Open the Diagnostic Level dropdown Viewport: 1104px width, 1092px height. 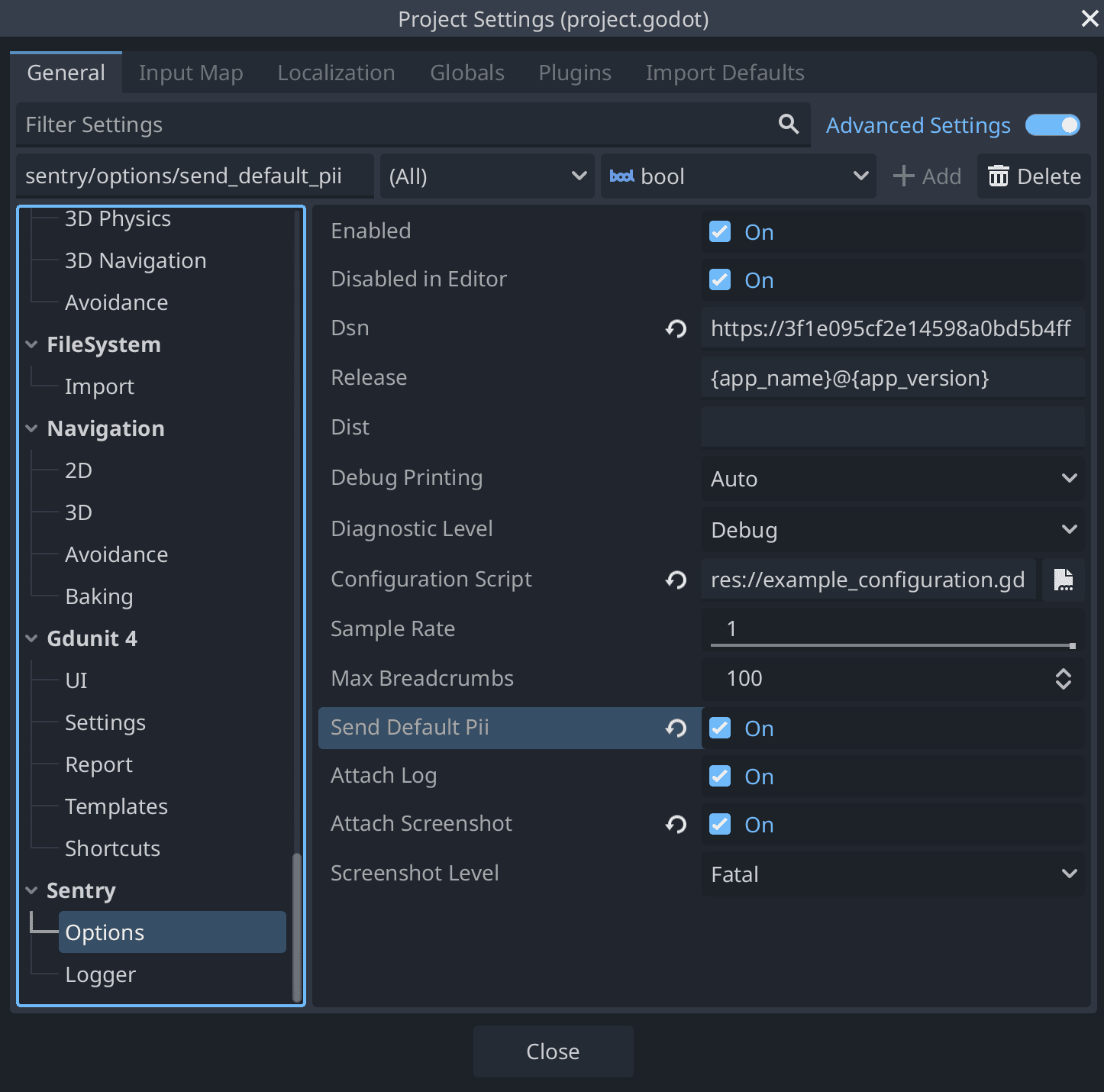893,529
